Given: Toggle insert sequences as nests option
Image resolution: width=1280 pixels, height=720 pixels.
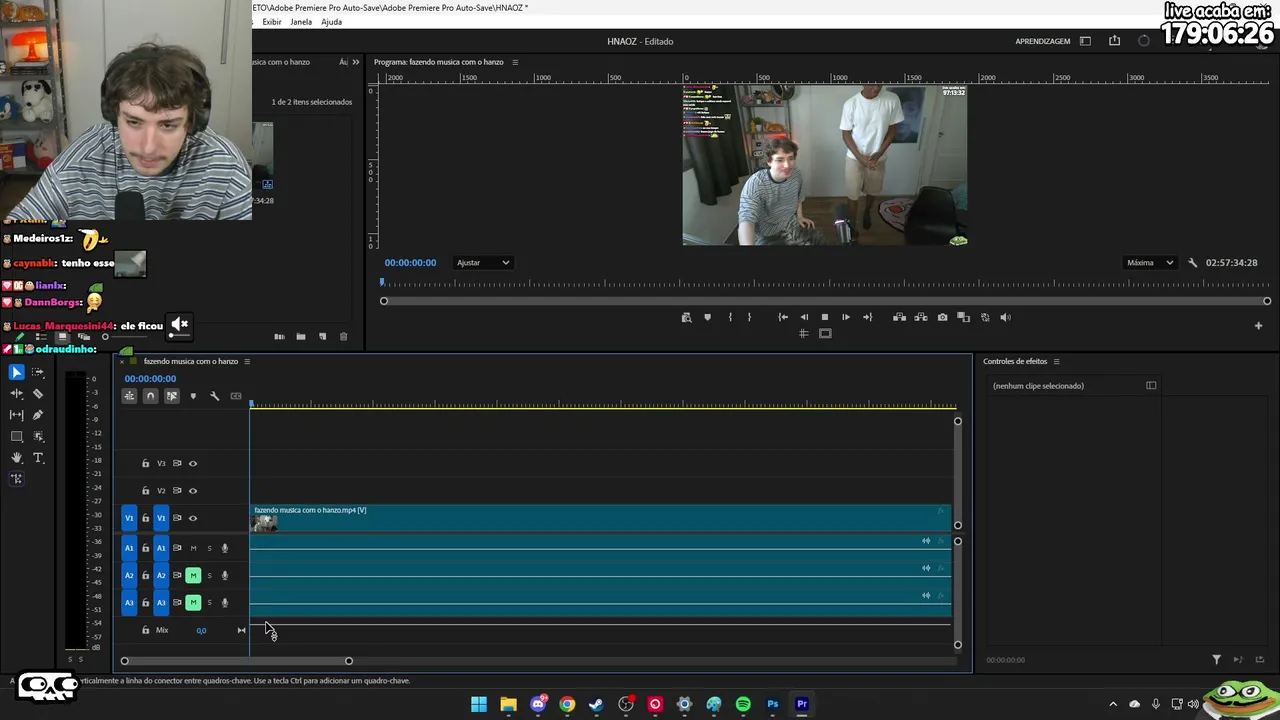Looking at the screenshot, I should [129, 396].
